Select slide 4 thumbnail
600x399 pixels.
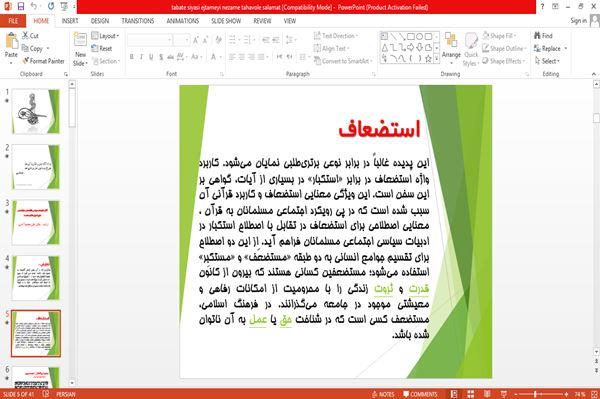[x=36, y=278]
